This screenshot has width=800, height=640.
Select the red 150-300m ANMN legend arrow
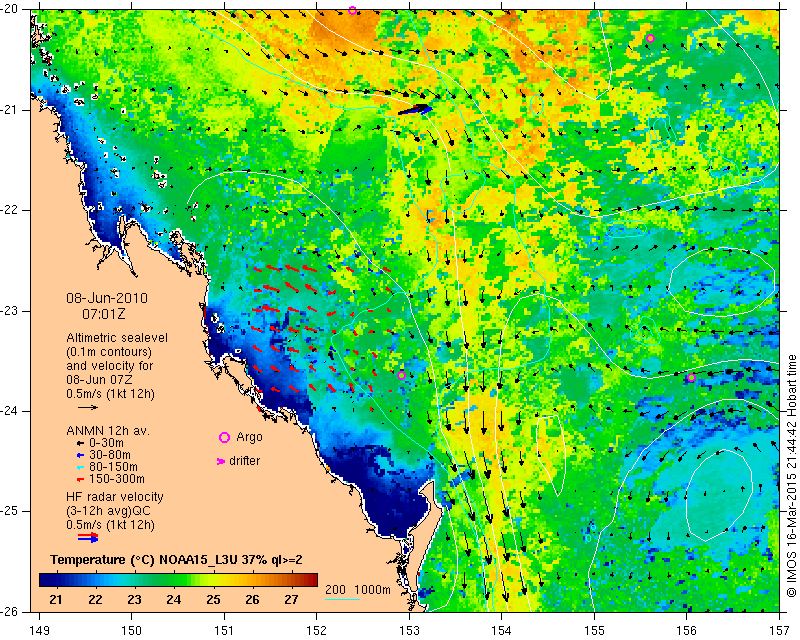80,479
